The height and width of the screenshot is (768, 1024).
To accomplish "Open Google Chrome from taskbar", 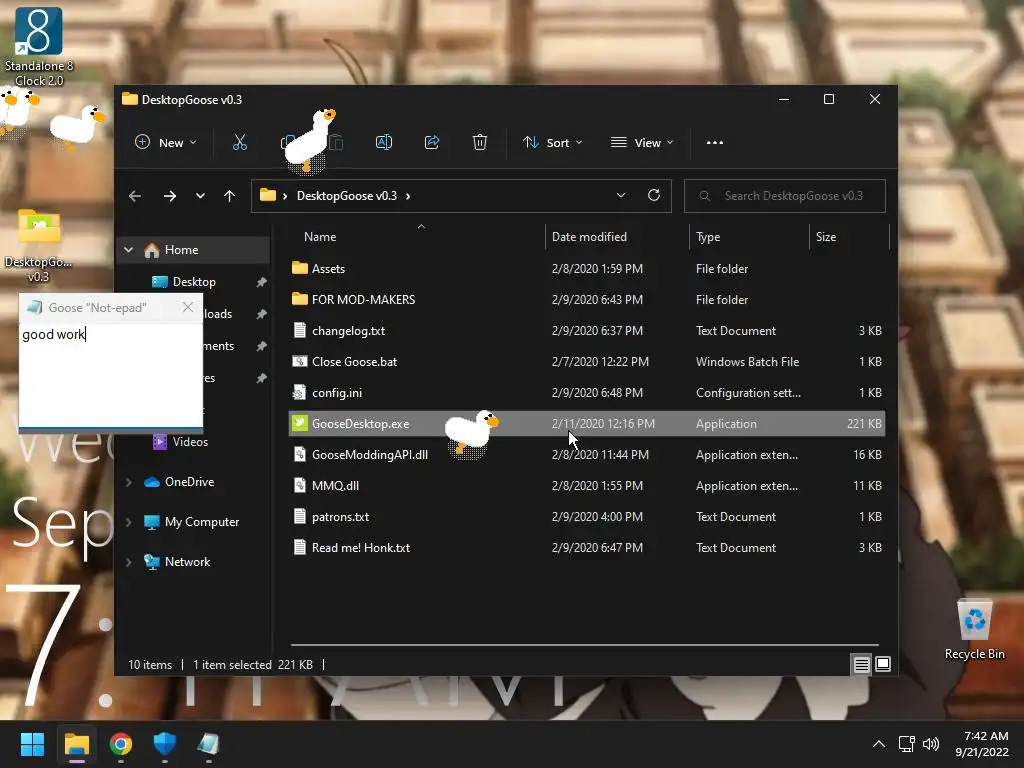I will 121,744.
